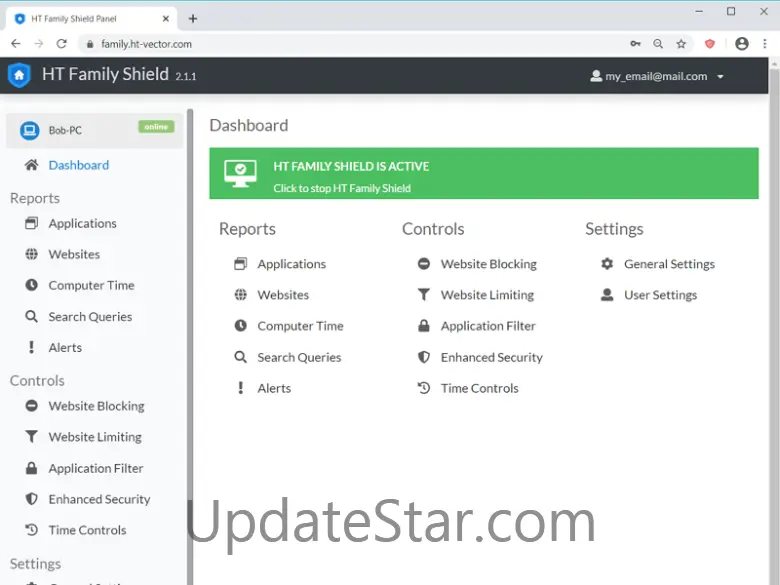Viewport: 780px width, 585px height.
Task: Click the sidebar Alerts exclamation icon
Action: coord(31,347)
